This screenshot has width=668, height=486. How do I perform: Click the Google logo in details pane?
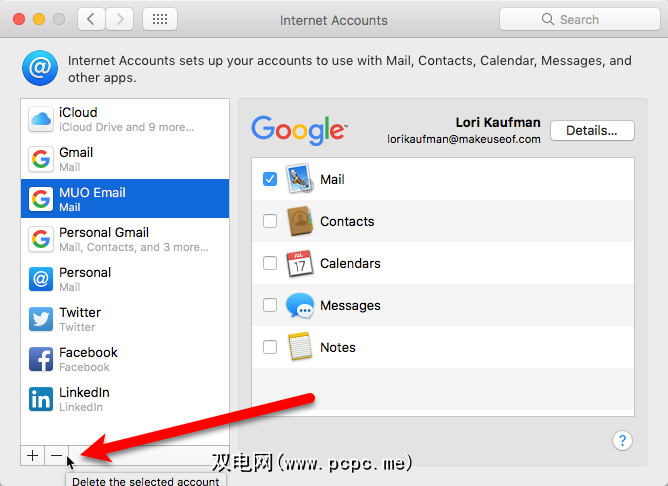[x=299, y=130]
